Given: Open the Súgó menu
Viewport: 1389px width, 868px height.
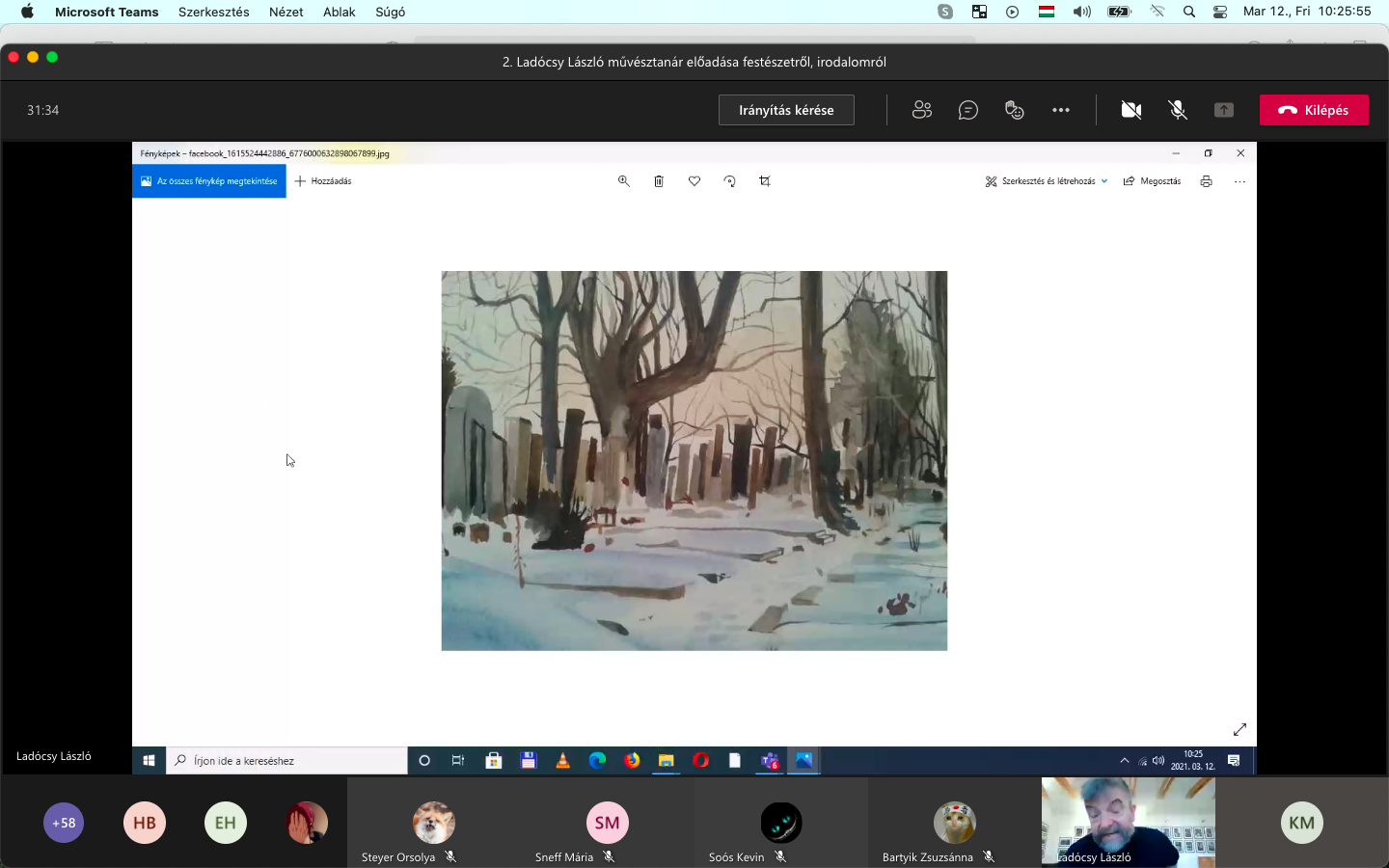Looking at the screenshot, I should tap(390, 12).
